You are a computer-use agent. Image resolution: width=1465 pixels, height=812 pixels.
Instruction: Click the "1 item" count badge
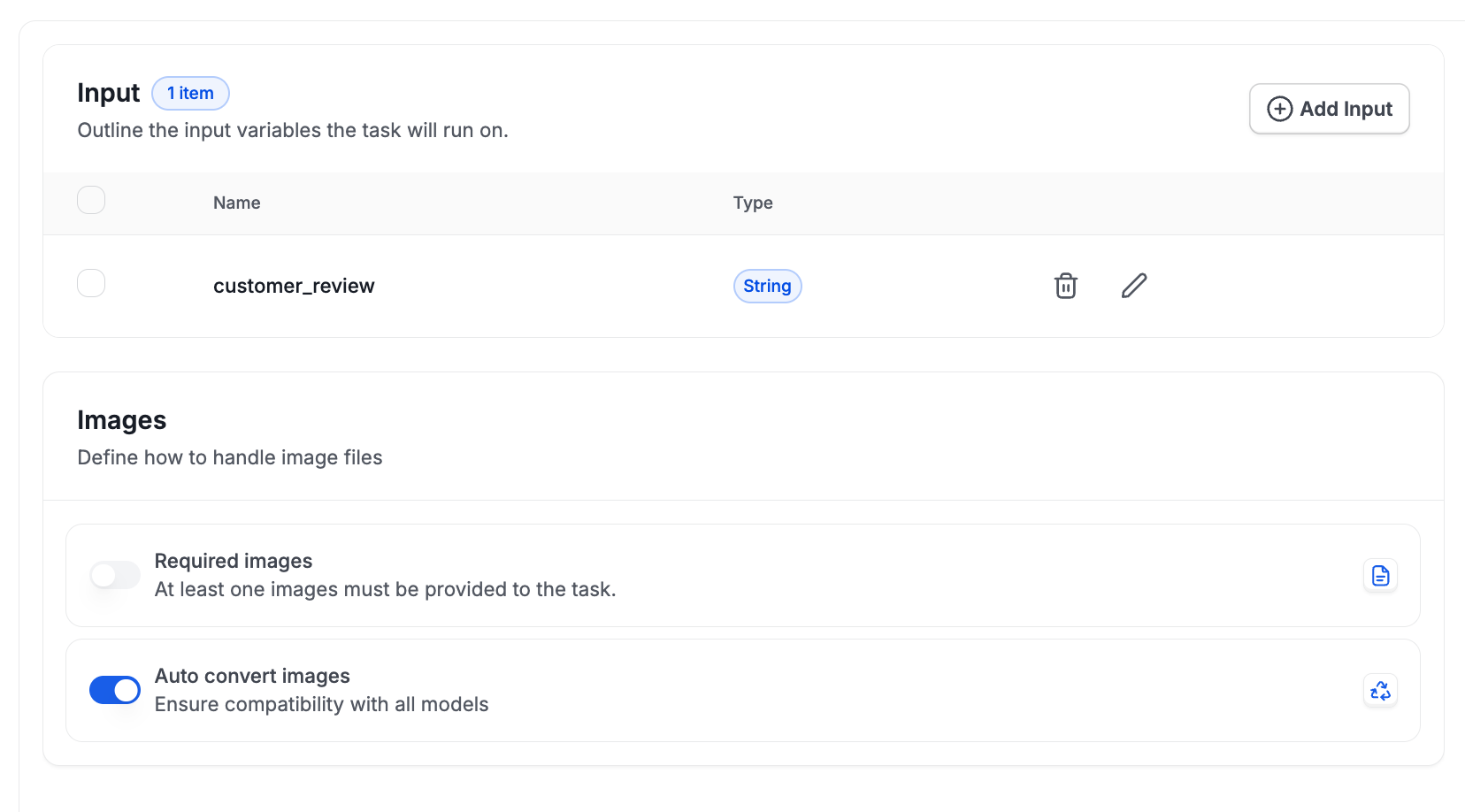pyautogui.click(x=190, y=94)
